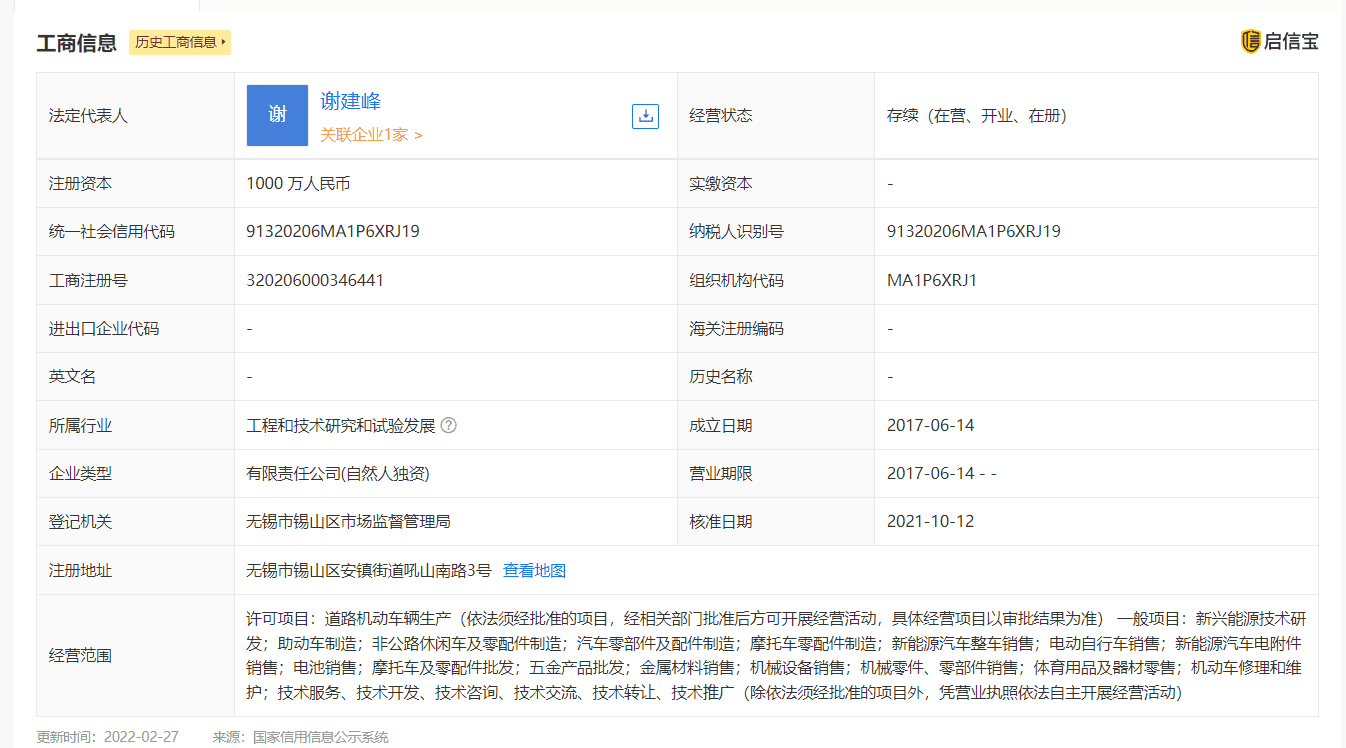The height and width of the screenshot is (748, 1346).
Task: Click the 注册地址 label
Action: click(80, 570)
